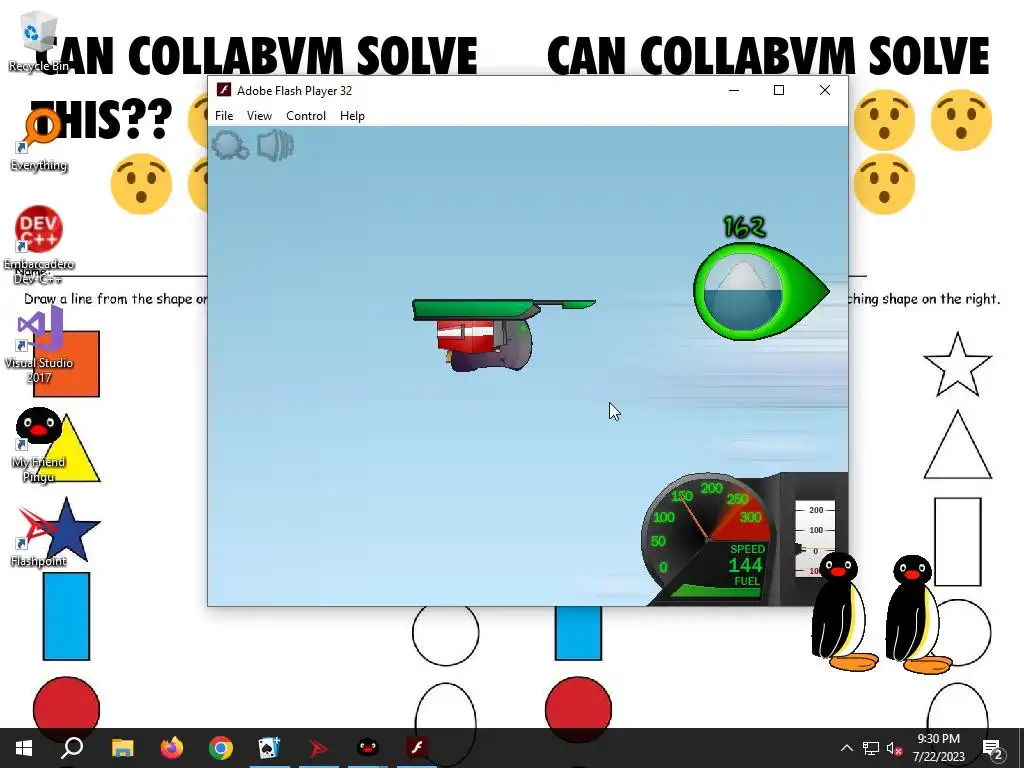Select the Everything search desktop icon
The height and width of the screenshot is (768, 1024).
pos(39,140)
